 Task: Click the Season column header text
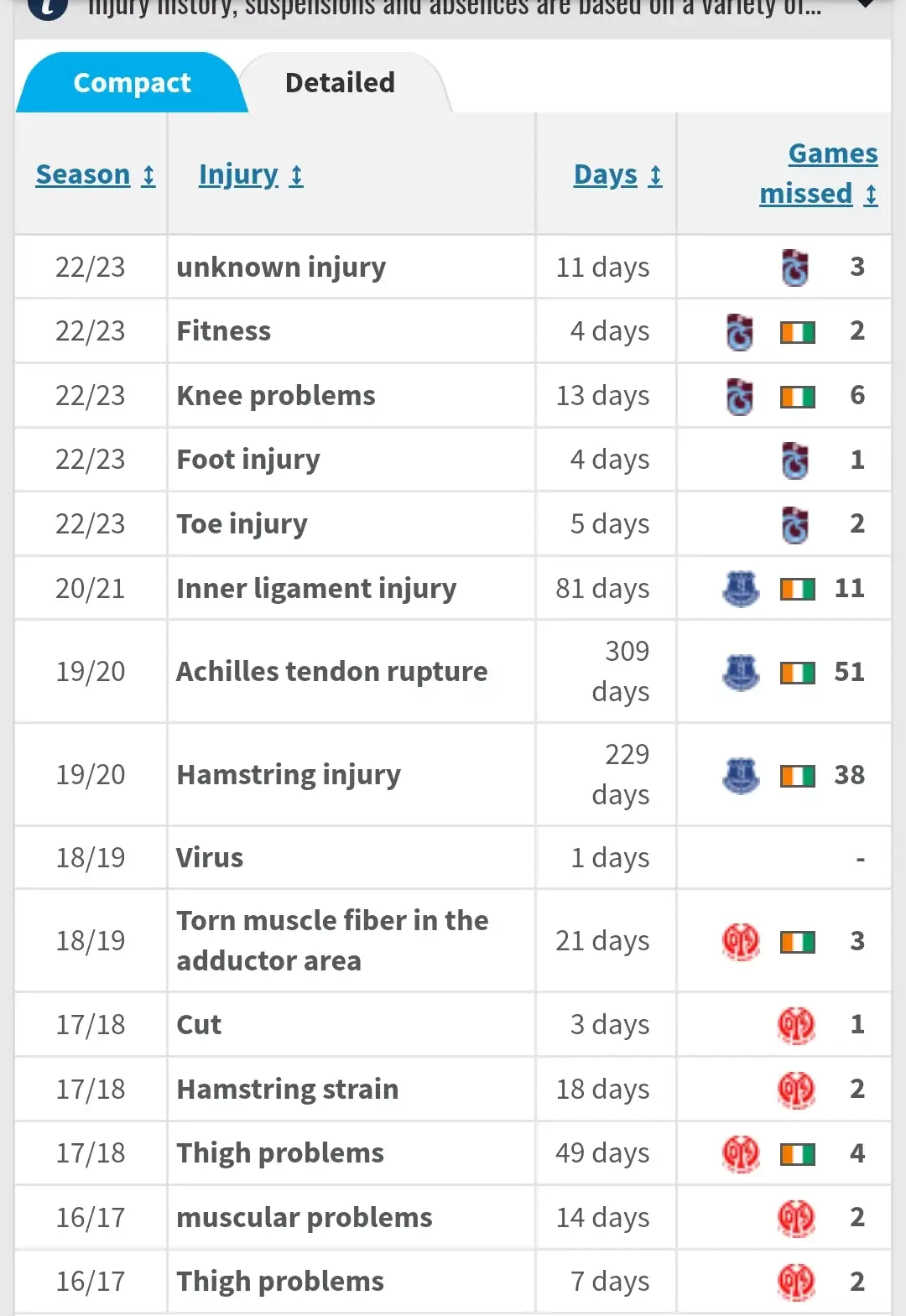(83, 174)
